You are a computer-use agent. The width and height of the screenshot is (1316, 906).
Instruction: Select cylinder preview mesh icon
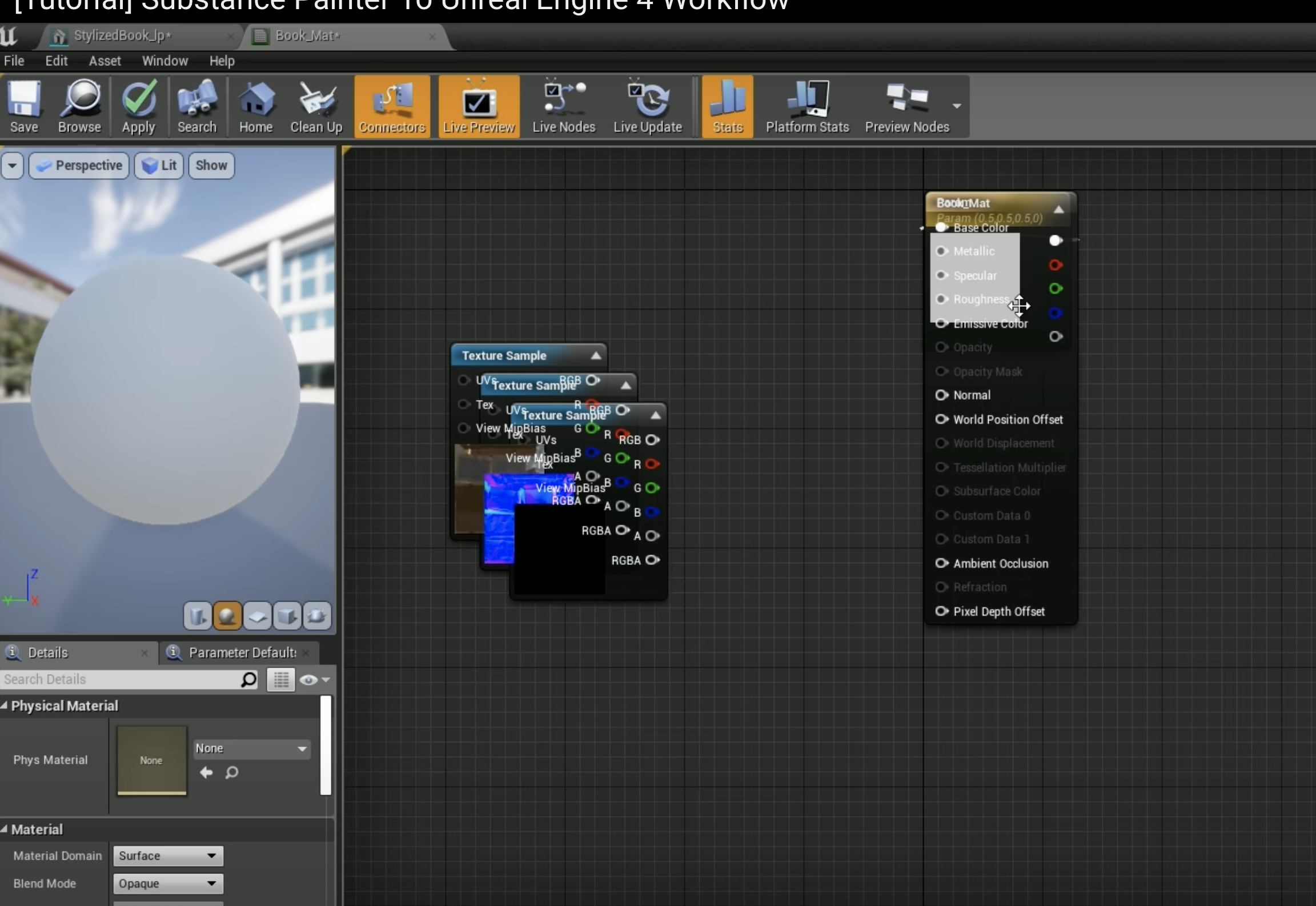(198, 616)
